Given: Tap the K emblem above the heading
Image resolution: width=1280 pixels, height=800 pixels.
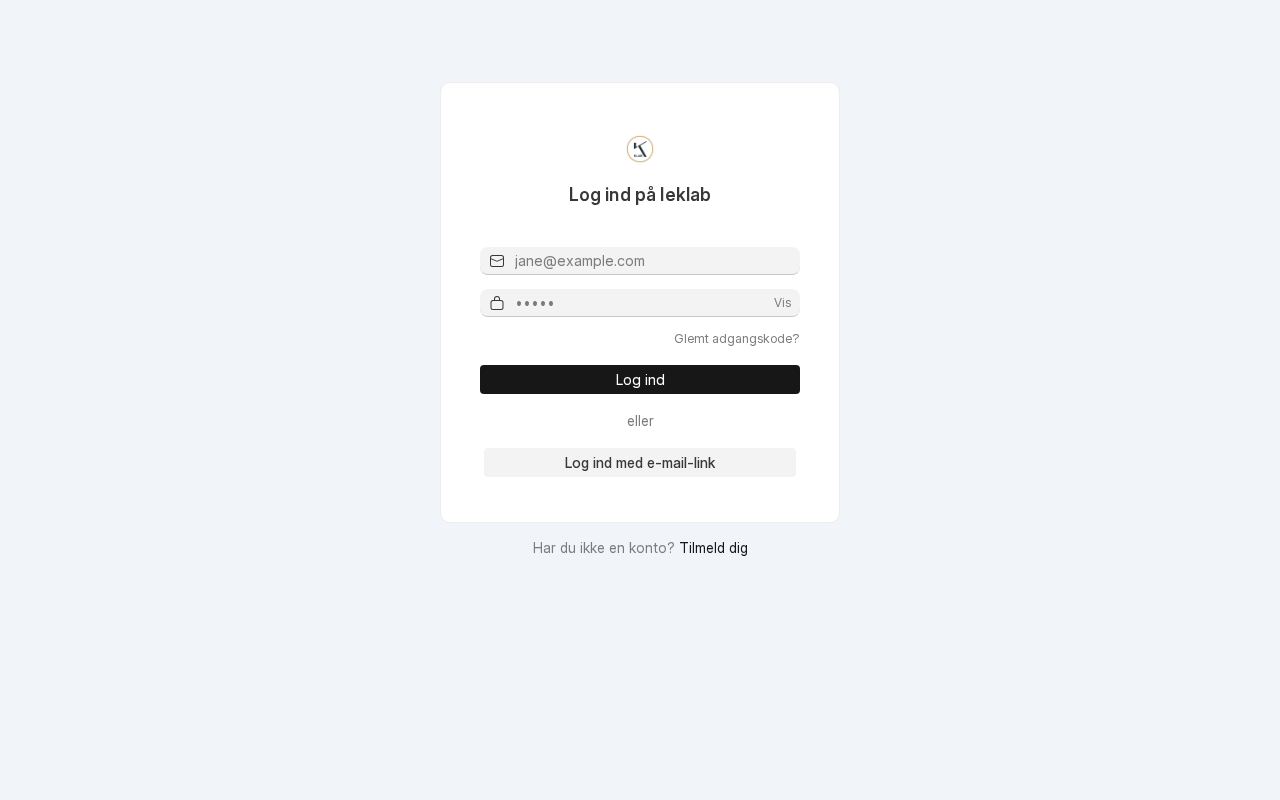Looking at the screenshot, I should pyautogui.click(x=640, y=149).
